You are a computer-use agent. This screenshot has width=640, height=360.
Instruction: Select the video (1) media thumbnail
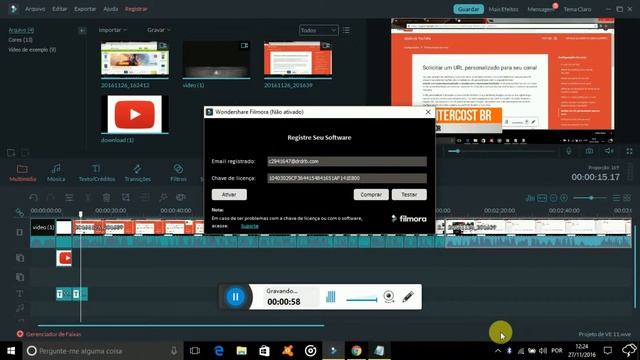coord(216,59)
